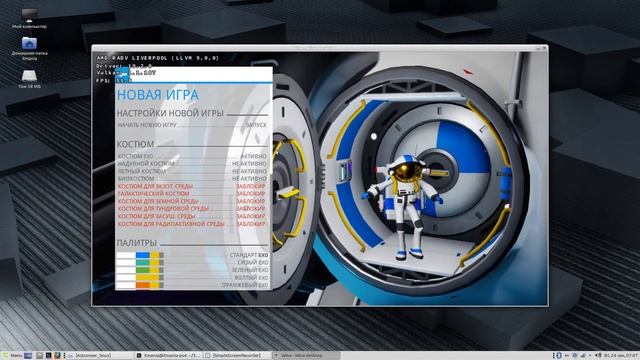This screenshot has height=360, width=640.
Task: Select the НАЧАТЬ НОВУЮ ИГРУ row
Action: tap(192, 124)
